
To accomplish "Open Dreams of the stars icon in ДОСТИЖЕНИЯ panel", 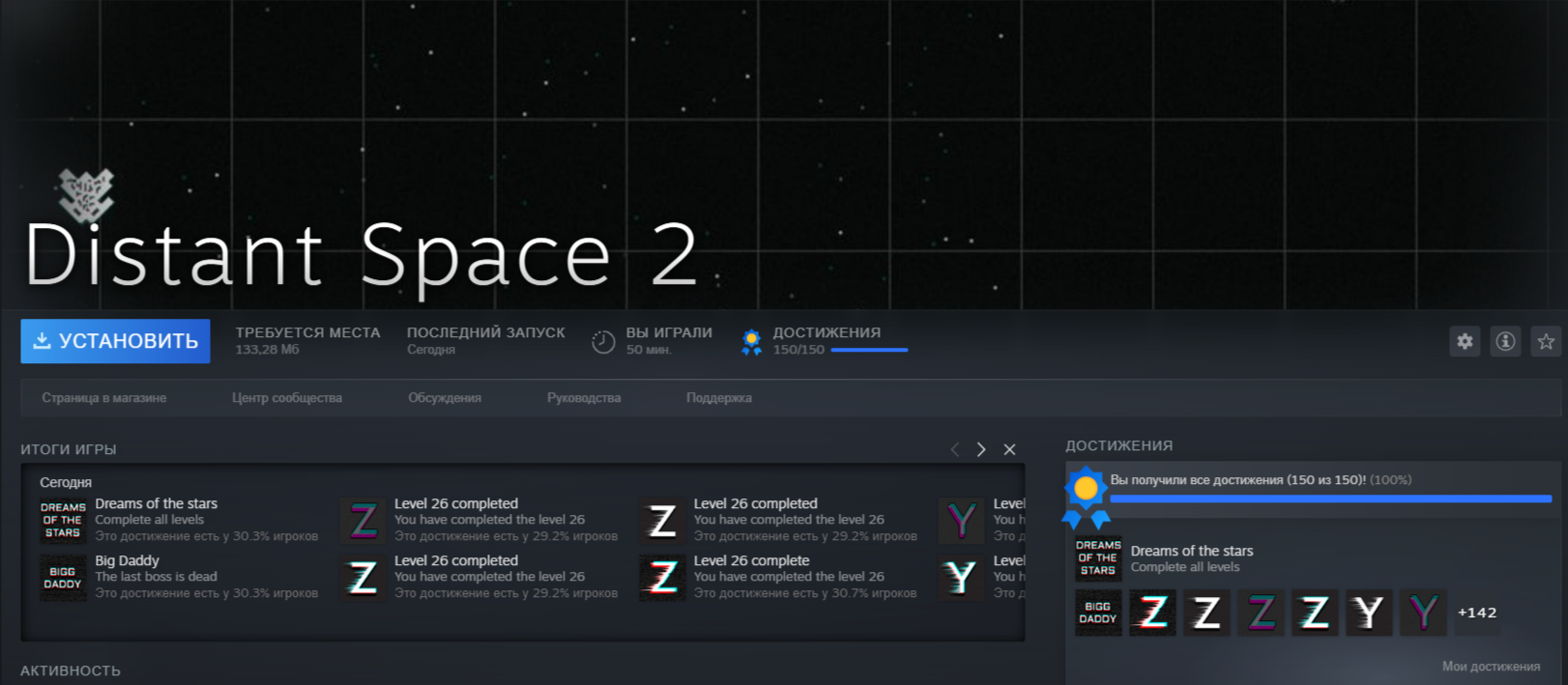I will point(1098,557).
